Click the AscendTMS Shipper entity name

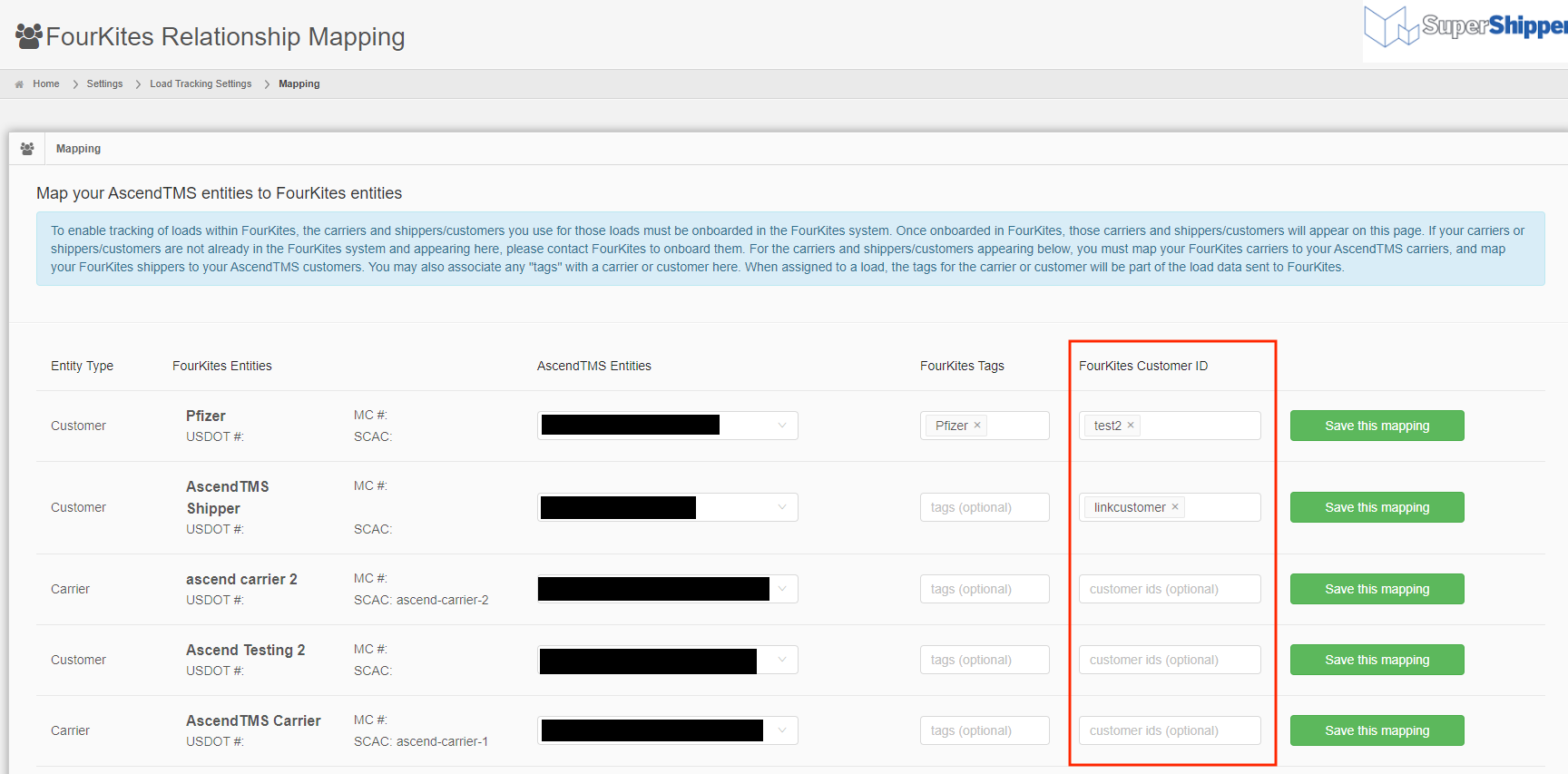(x=228, y=497)
